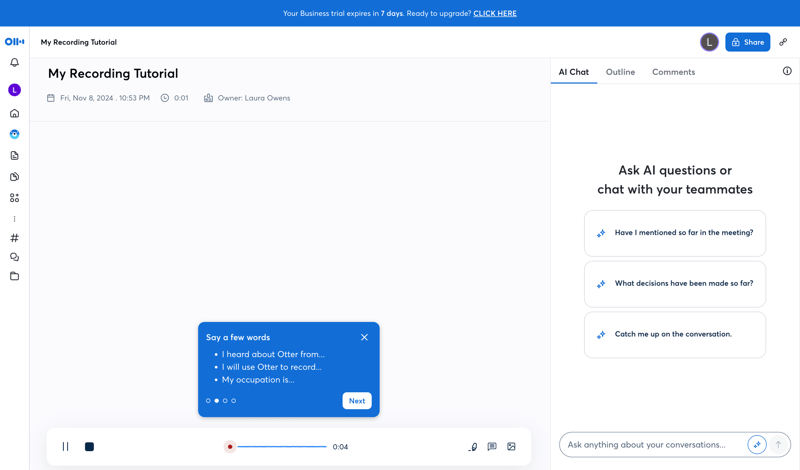Image resolution: width=800 pixels, height=470 pixels.
Task: Click the date 'Fri, Nov 8, 2024 . 10:53 PM'
Action: 105,98
